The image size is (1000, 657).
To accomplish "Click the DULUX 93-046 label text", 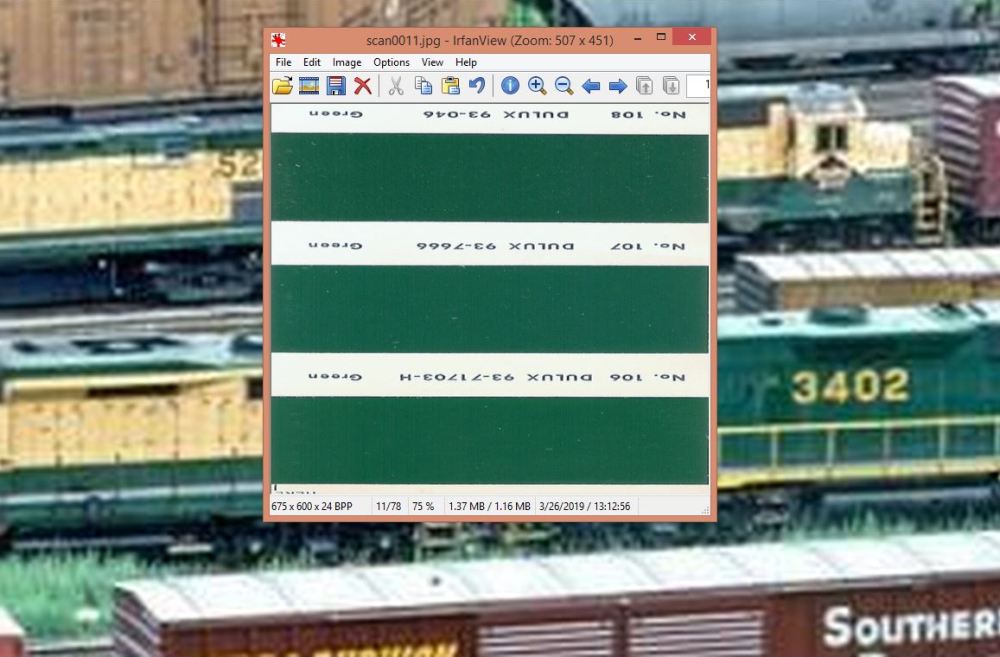I will coord(496,115).
